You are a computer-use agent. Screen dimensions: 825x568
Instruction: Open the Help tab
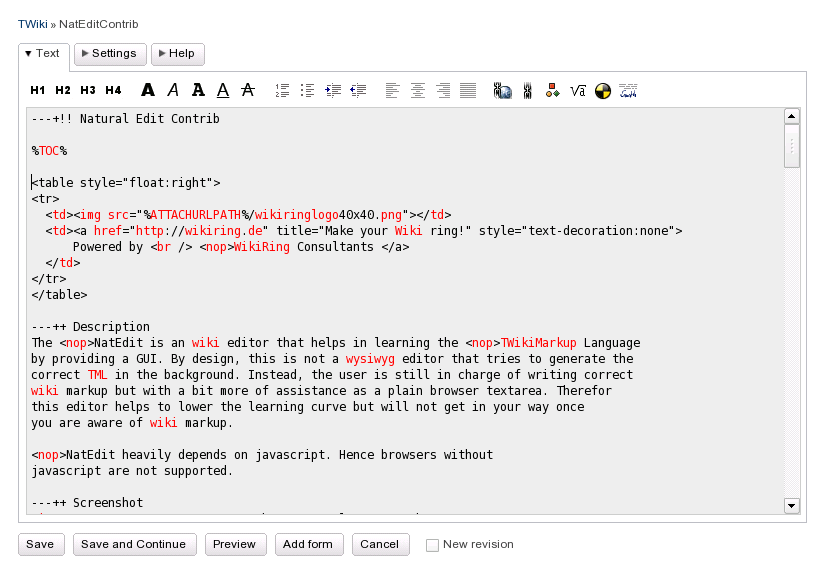(x=177, y=54)
